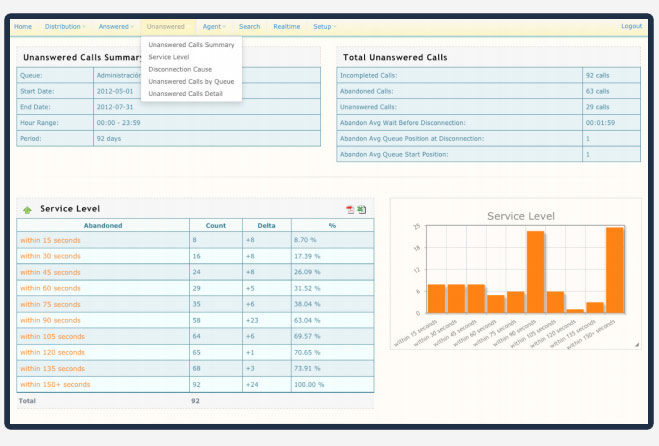Select Unanswered Calls by Queue option
This screenshot has width=659, height=446.
(x=191, y=81)
